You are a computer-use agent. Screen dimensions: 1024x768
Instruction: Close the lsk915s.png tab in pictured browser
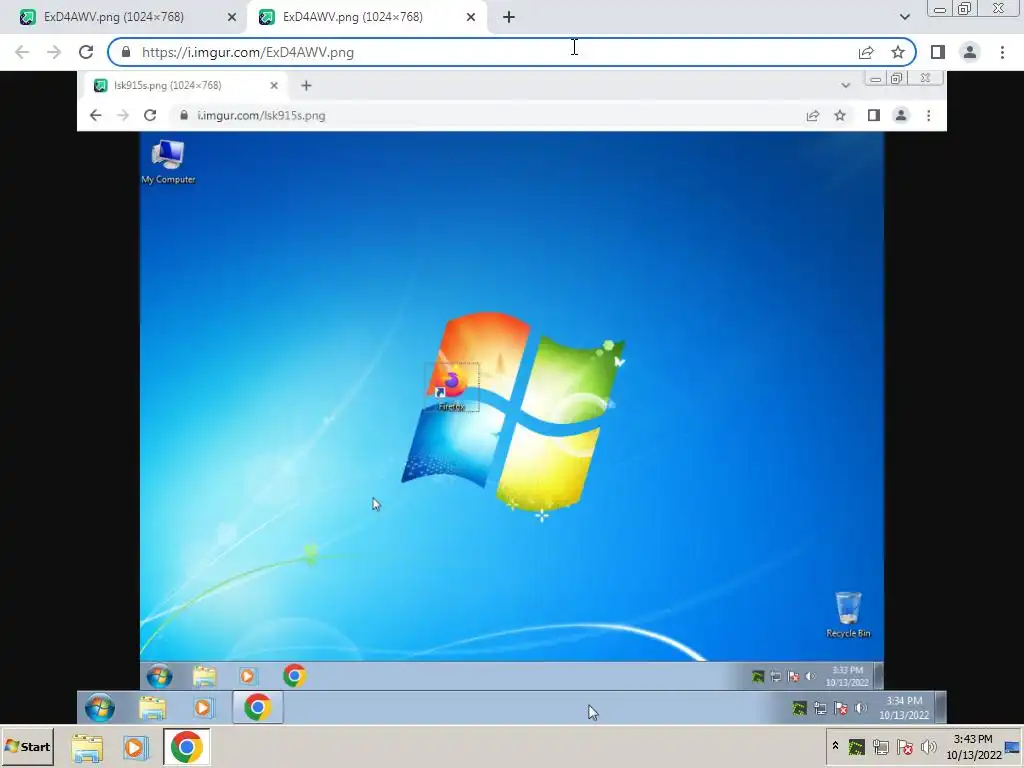tap(274, 86)
